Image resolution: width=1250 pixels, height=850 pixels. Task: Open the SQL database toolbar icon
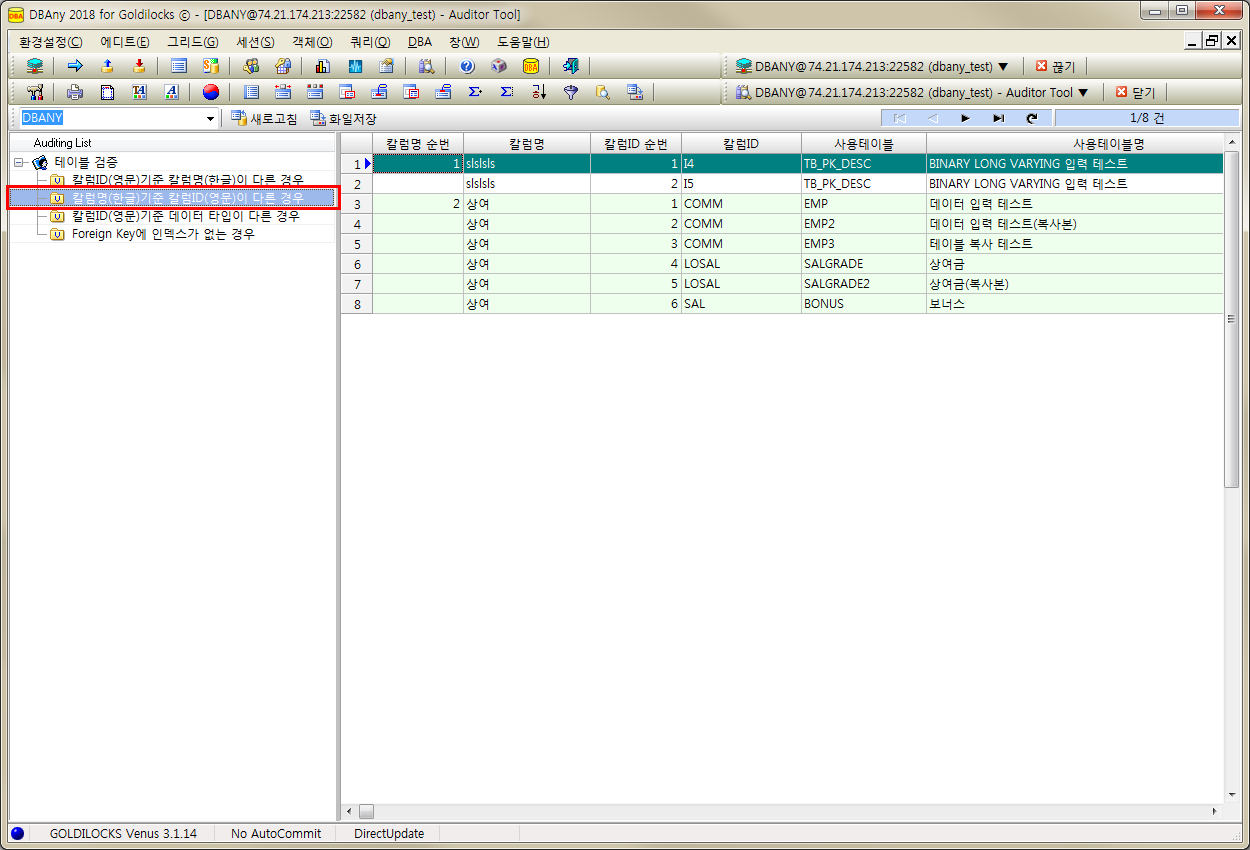(x=211, y=66)
